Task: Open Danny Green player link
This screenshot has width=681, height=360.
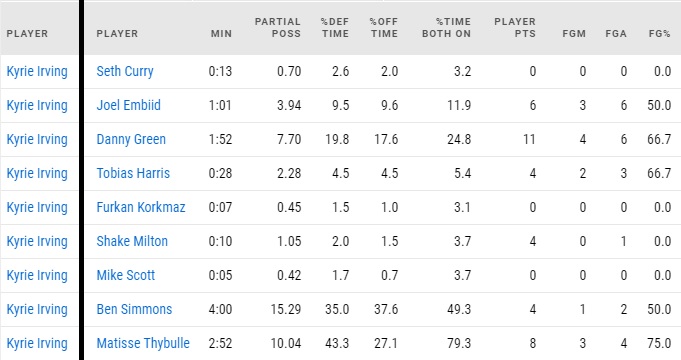Action: (131, 139)
